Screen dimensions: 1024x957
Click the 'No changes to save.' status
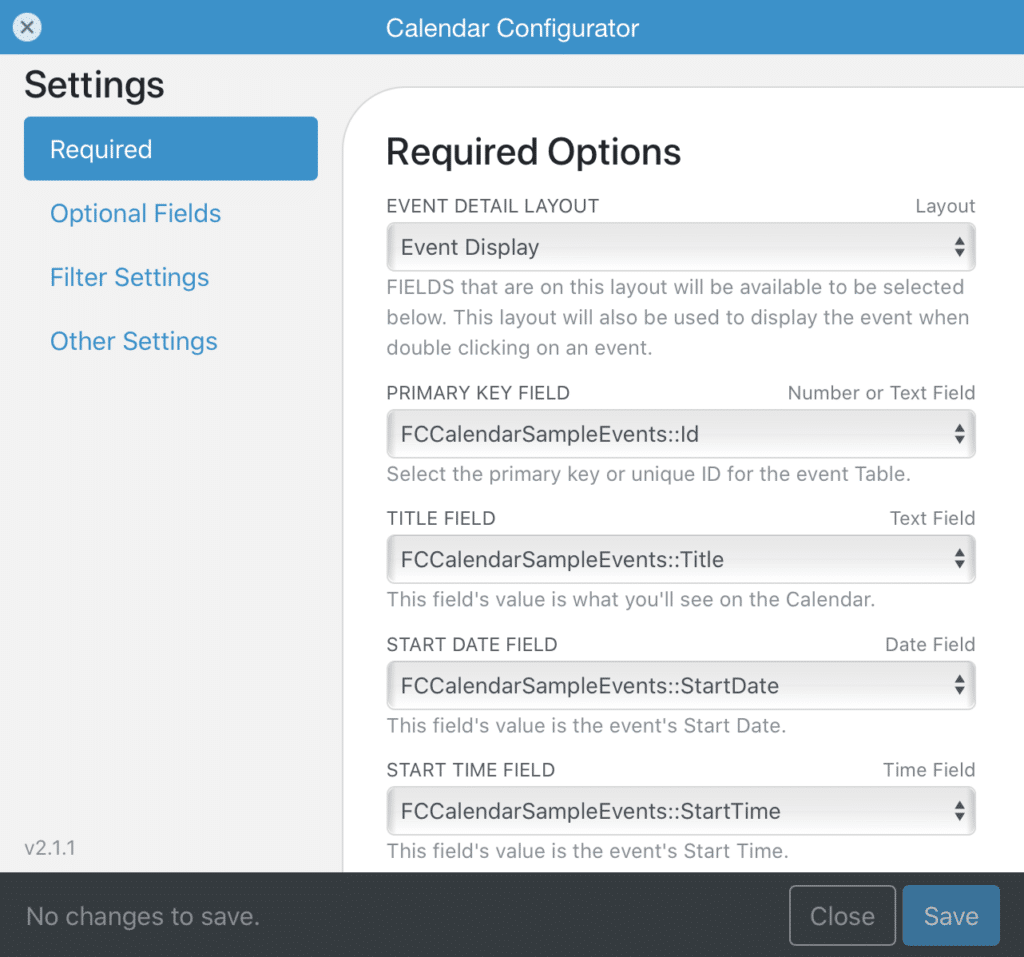(x=143, y=916)
